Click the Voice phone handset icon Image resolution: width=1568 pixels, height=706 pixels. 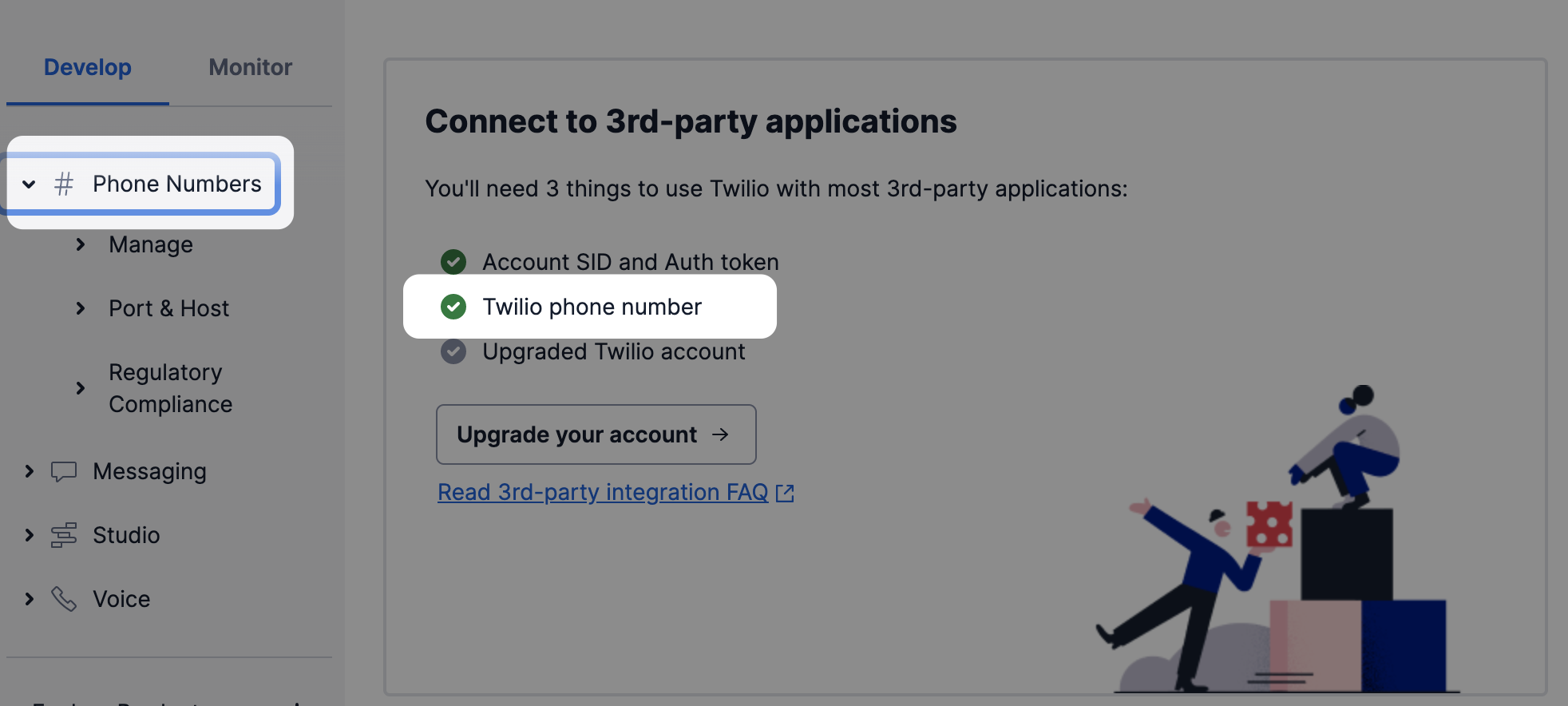tap(64, 599)
